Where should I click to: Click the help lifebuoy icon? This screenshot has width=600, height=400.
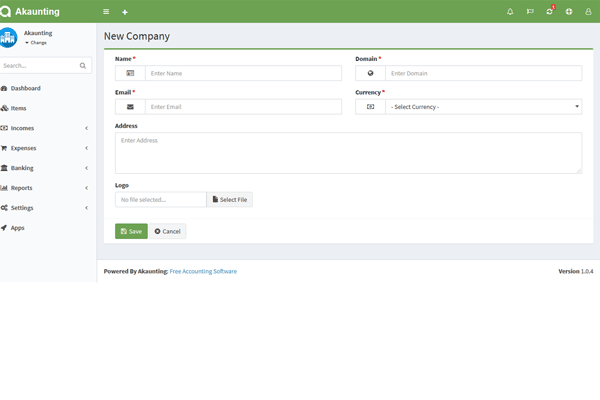tap(569, 12)
